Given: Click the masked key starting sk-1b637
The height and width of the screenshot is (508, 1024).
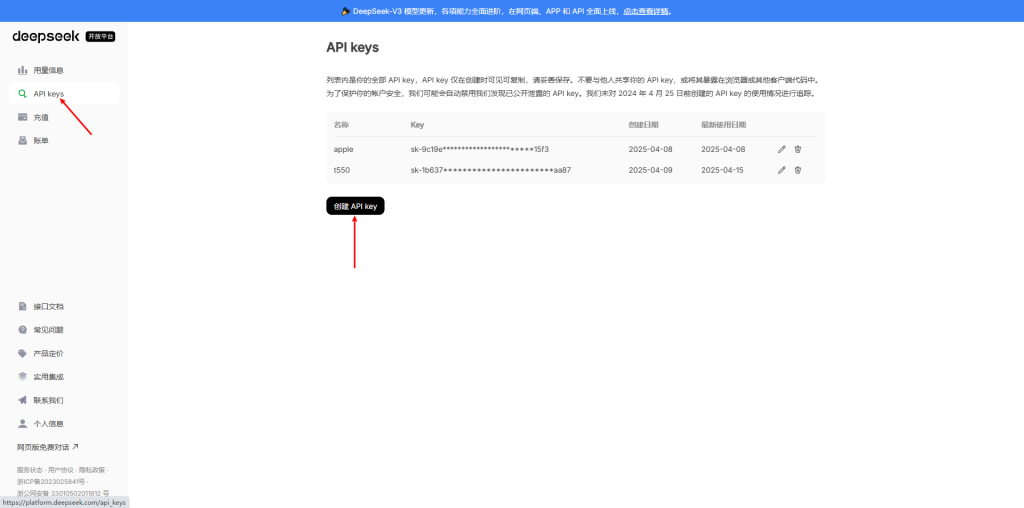Looking at the screenshot, I should (x=491, y=170).
